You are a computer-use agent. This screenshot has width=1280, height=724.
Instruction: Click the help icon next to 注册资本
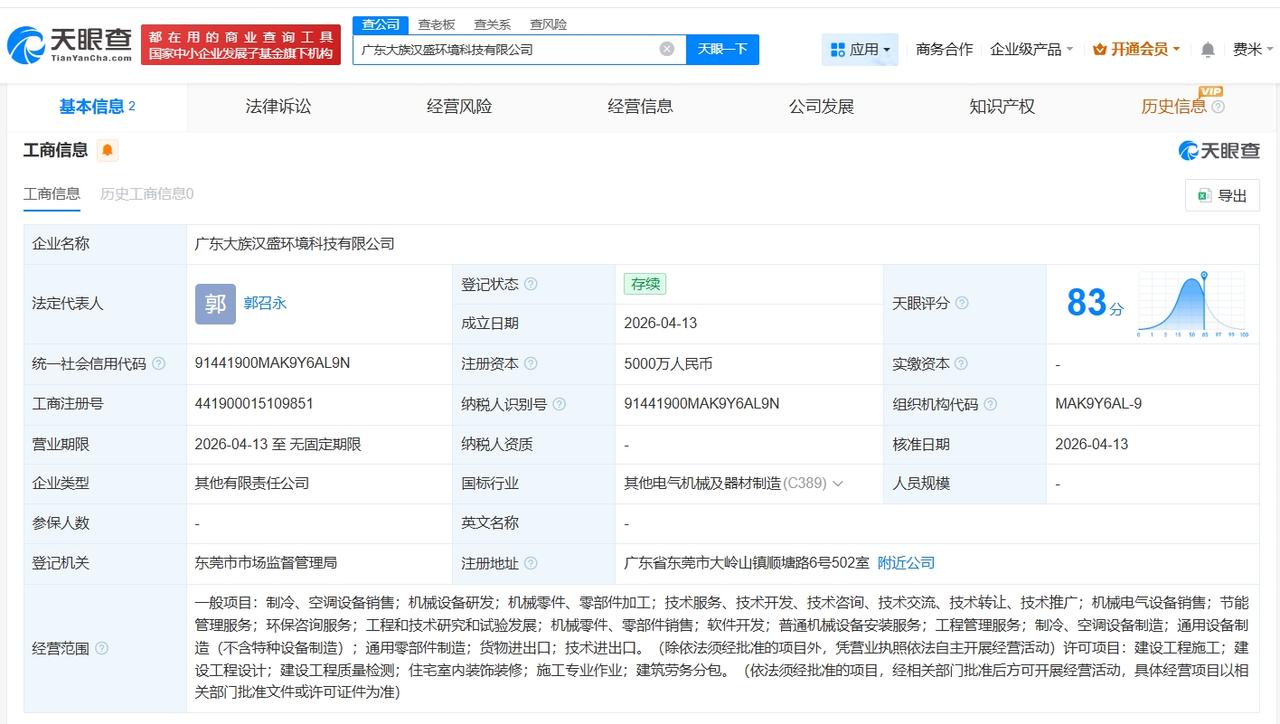point(533,364)
